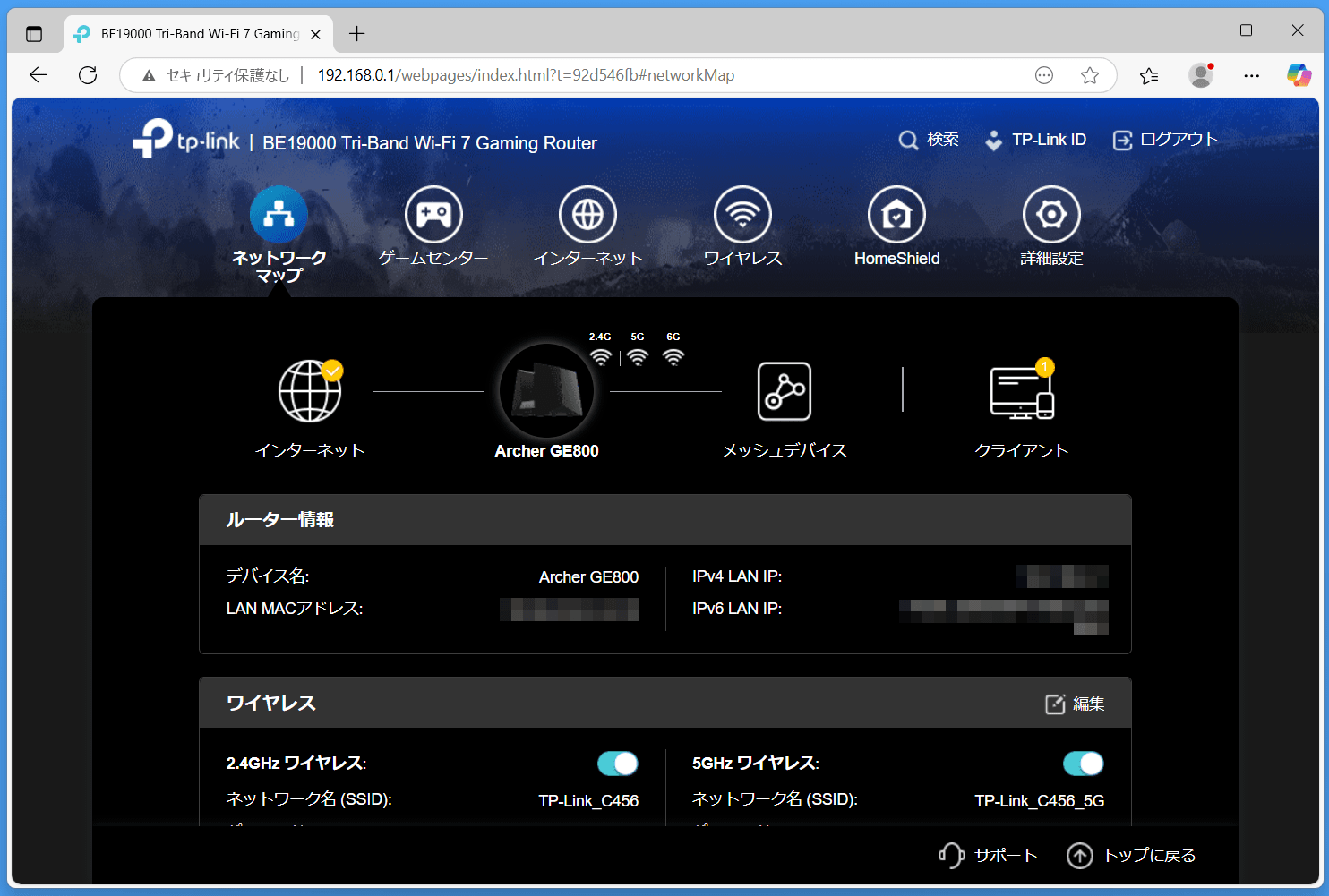This screenshot has height=896, width=1329.
Task: Open TP-Link ID account link
Action: (x=1035, y=140)
